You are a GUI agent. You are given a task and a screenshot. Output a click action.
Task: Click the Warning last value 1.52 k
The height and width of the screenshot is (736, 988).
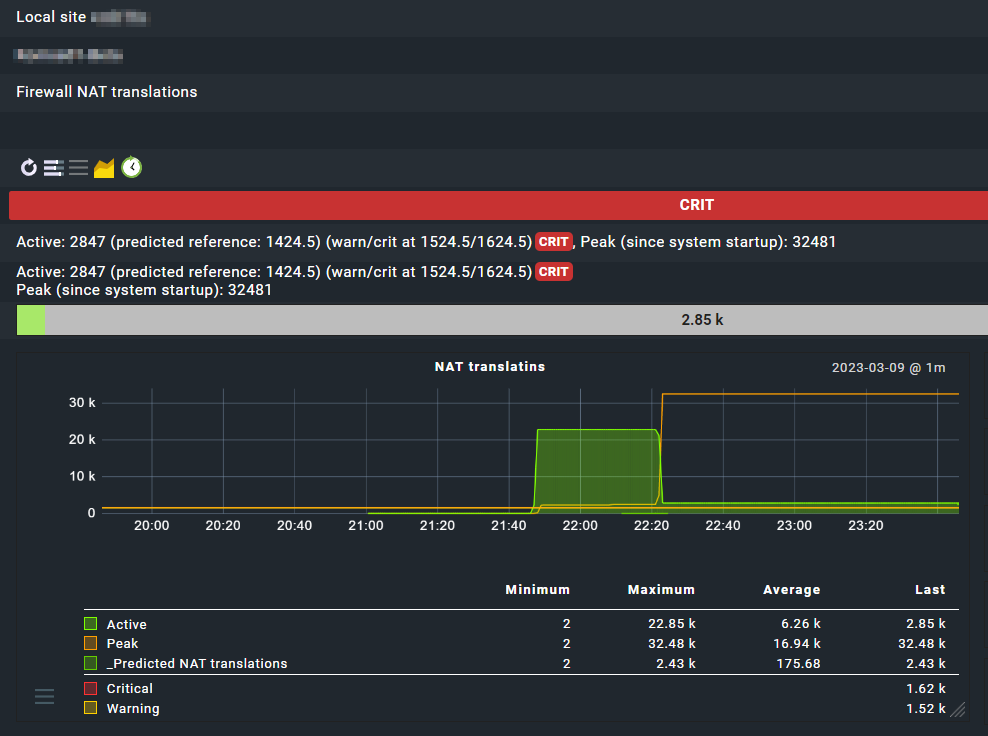pyautogui.click(x=926, y=708)
